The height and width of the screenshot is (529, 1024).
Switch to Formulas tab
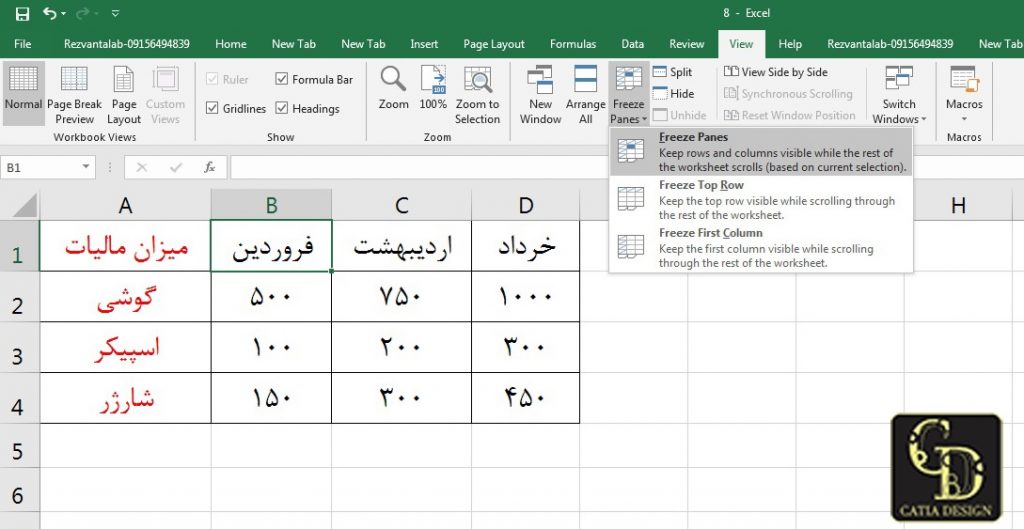[573, 44]
